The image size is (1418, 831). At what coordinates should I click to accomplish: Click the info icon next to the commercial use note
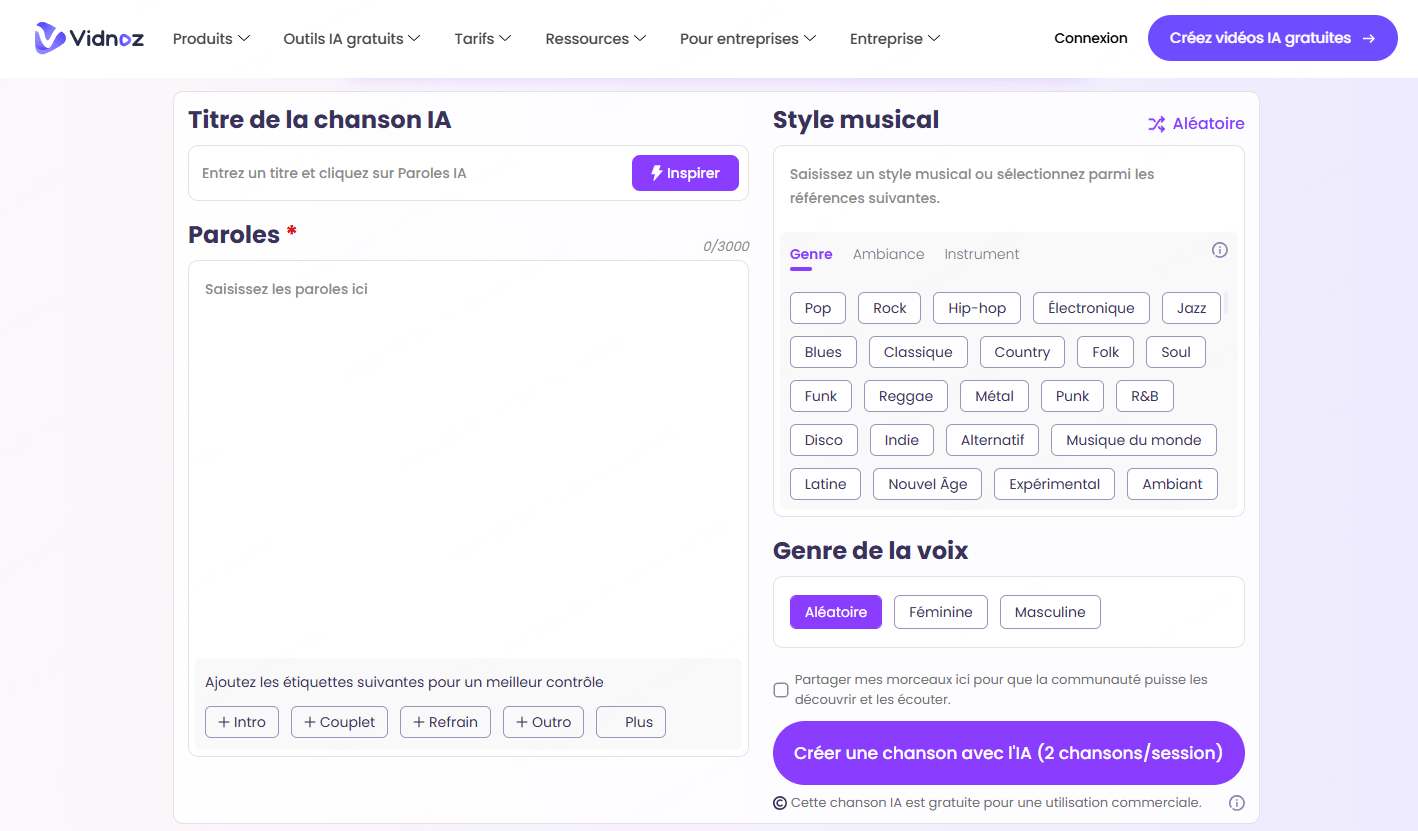pyautogui.click(x=1236, y=803)
